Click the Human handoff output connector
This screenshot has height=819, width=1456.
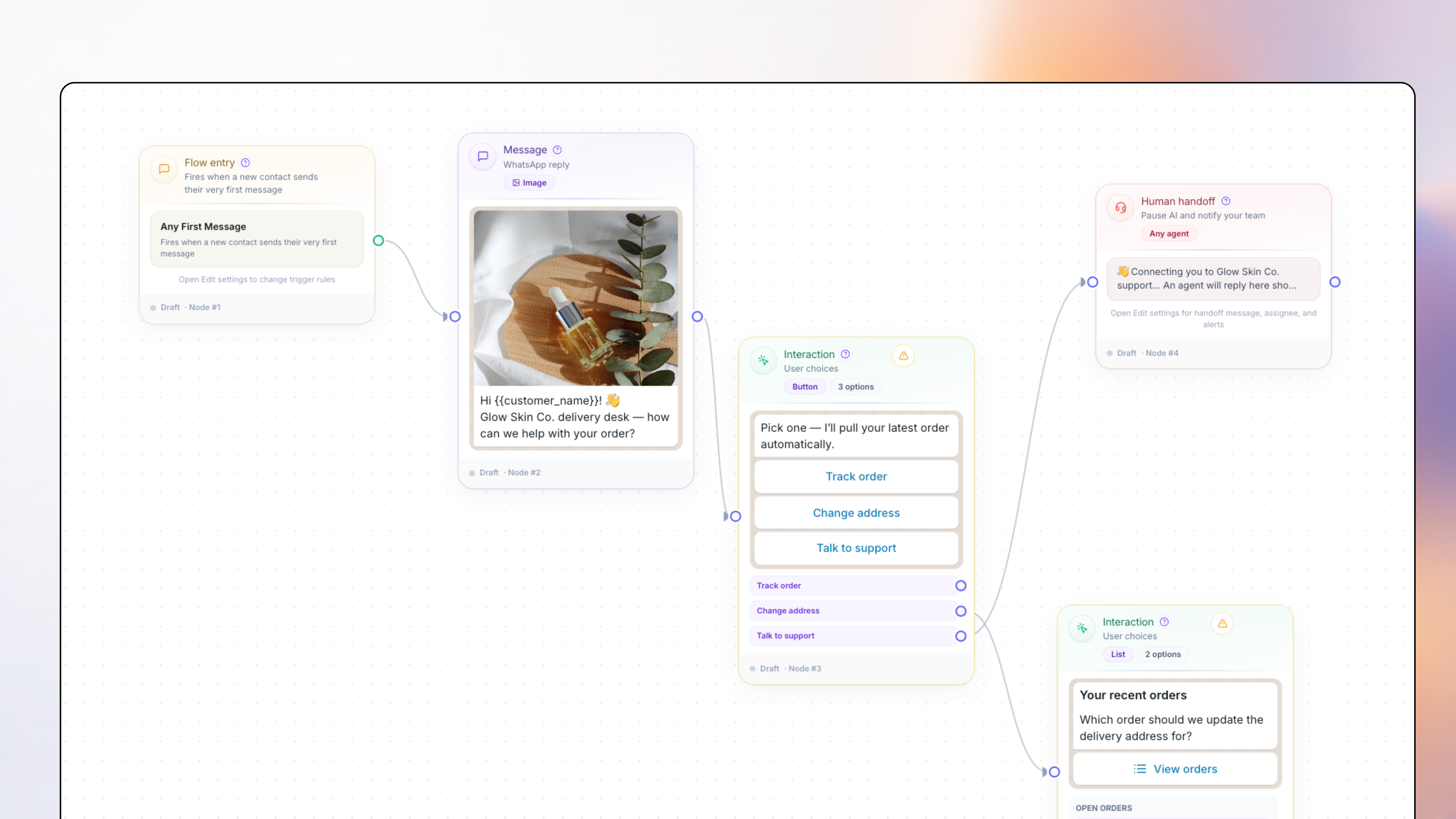[x=1335, y=282]
